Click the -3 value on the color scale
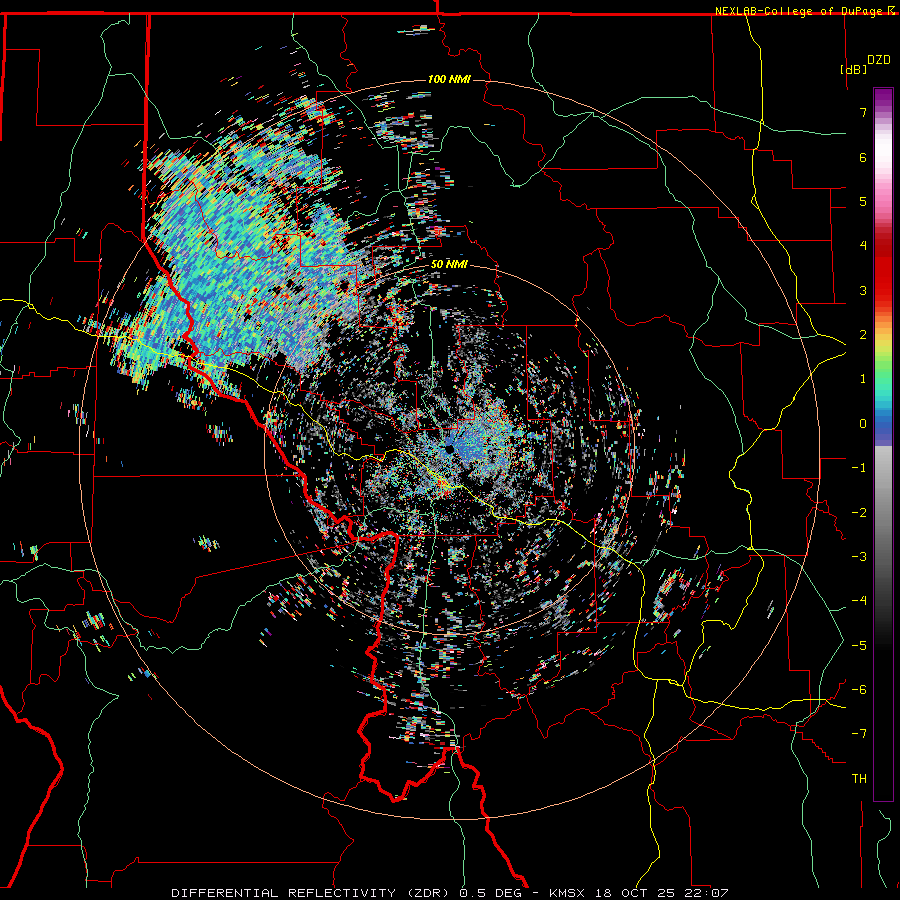 859,557
